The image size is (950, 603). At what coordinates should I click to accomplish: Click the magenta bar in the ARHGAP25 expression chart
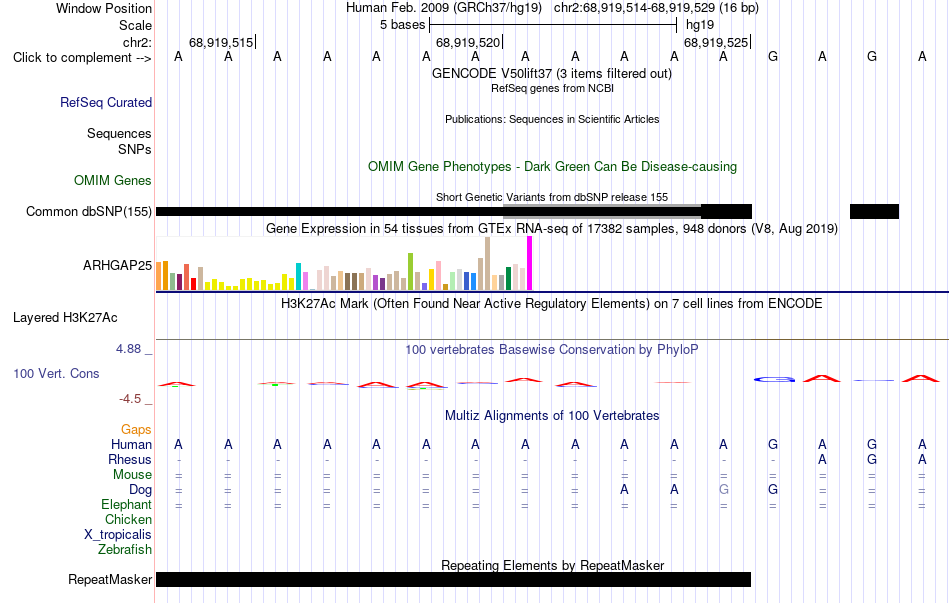click(530, 263)
